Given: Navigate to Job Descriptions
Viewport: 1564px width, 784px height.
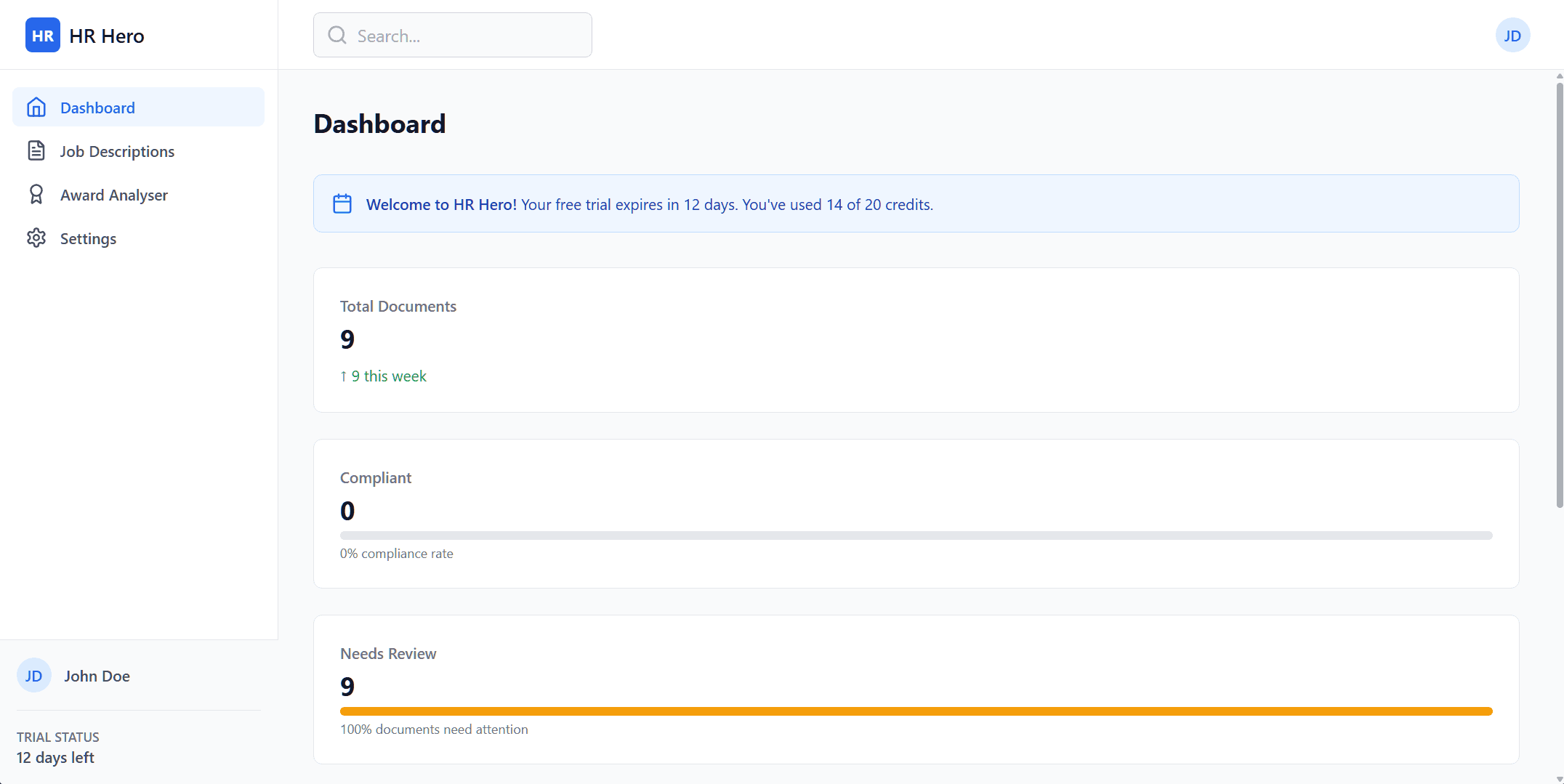Looking at the screenshot, I should point(117,150).
